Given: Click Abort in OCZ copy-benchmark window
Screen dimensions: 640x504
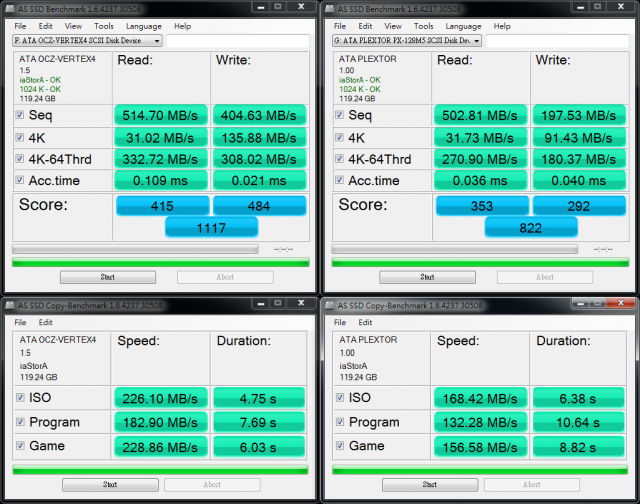Looking at the screenshot, I should (x=212, y=484).
